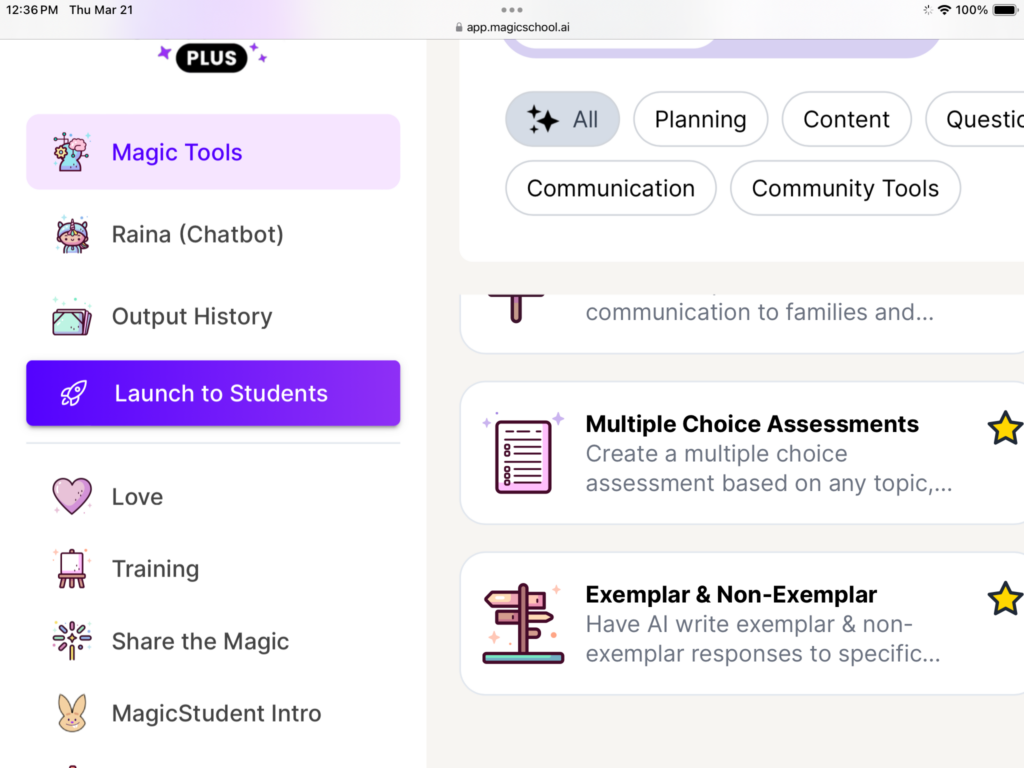
Task: Click the Multiple Choice Assessments checklist icon
Action: [523, 455]
